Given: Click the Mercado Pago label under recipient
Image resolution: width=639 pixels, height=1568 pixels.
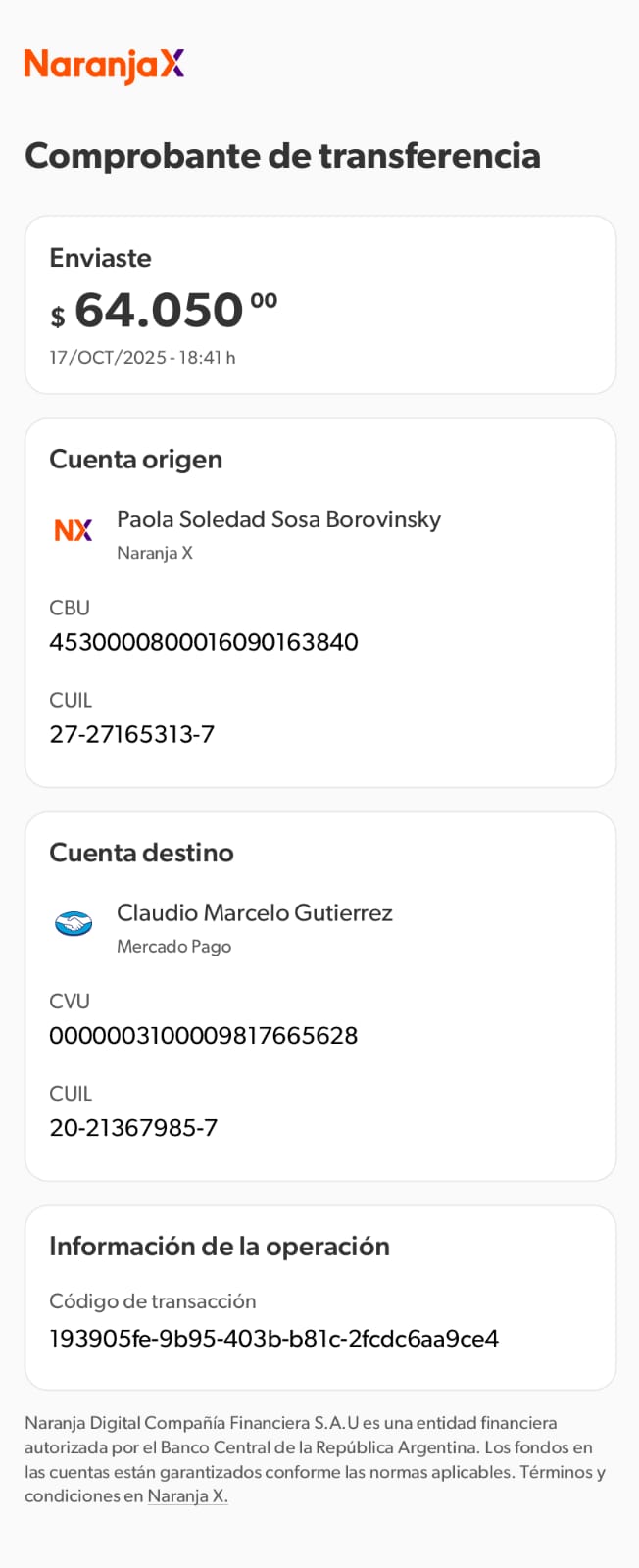Looking at the screenshot, I should [173, 947].
